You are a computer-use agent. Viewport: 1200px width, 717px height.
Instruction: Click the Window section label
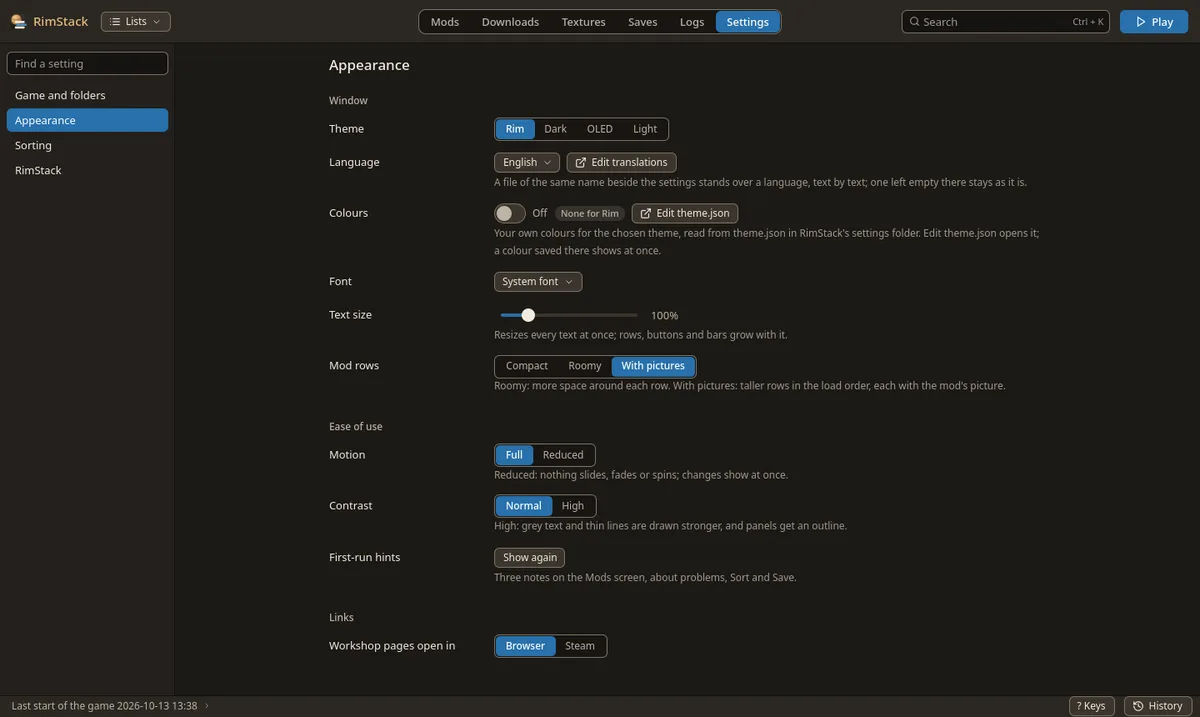(x=348, y=101)
